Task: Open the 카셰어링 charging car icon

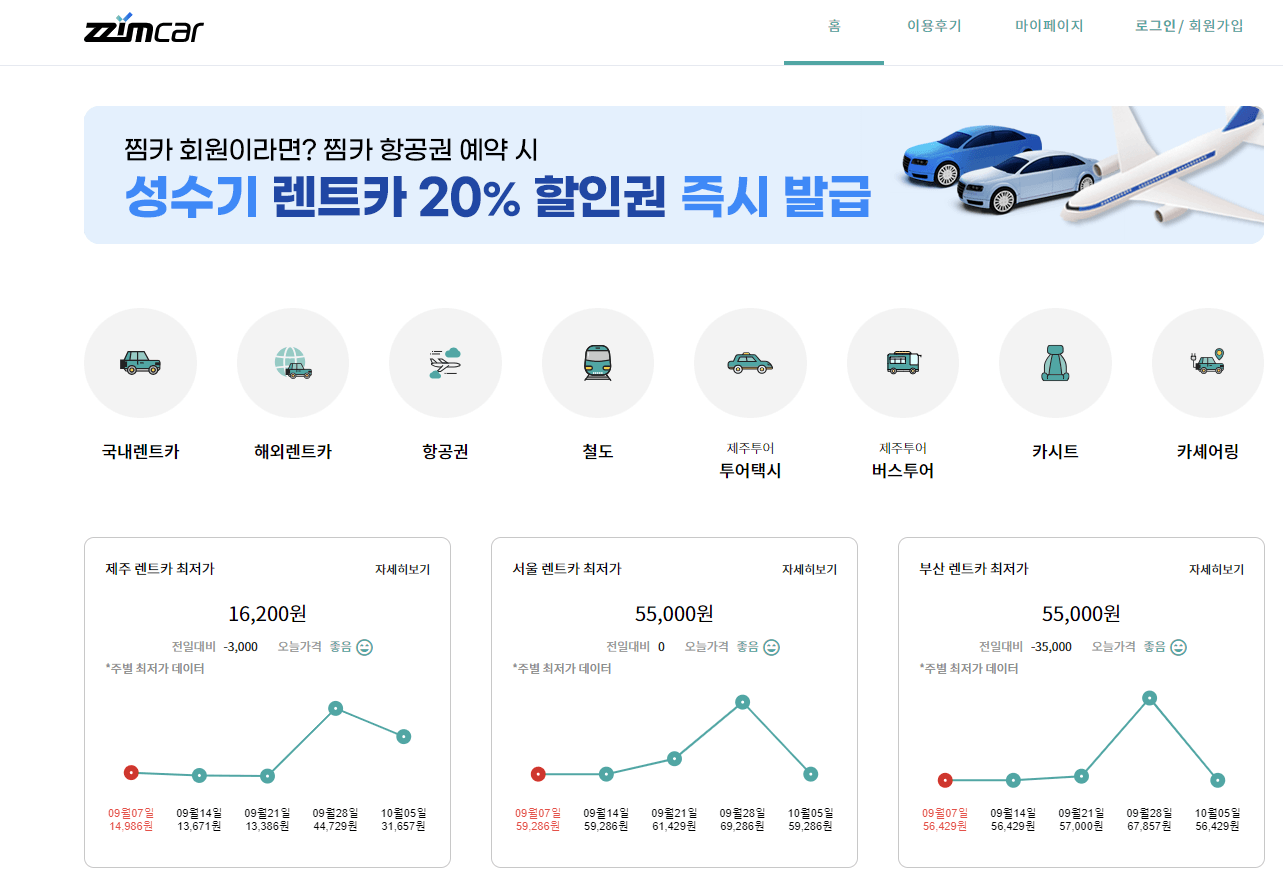Action: [1208, 362]
